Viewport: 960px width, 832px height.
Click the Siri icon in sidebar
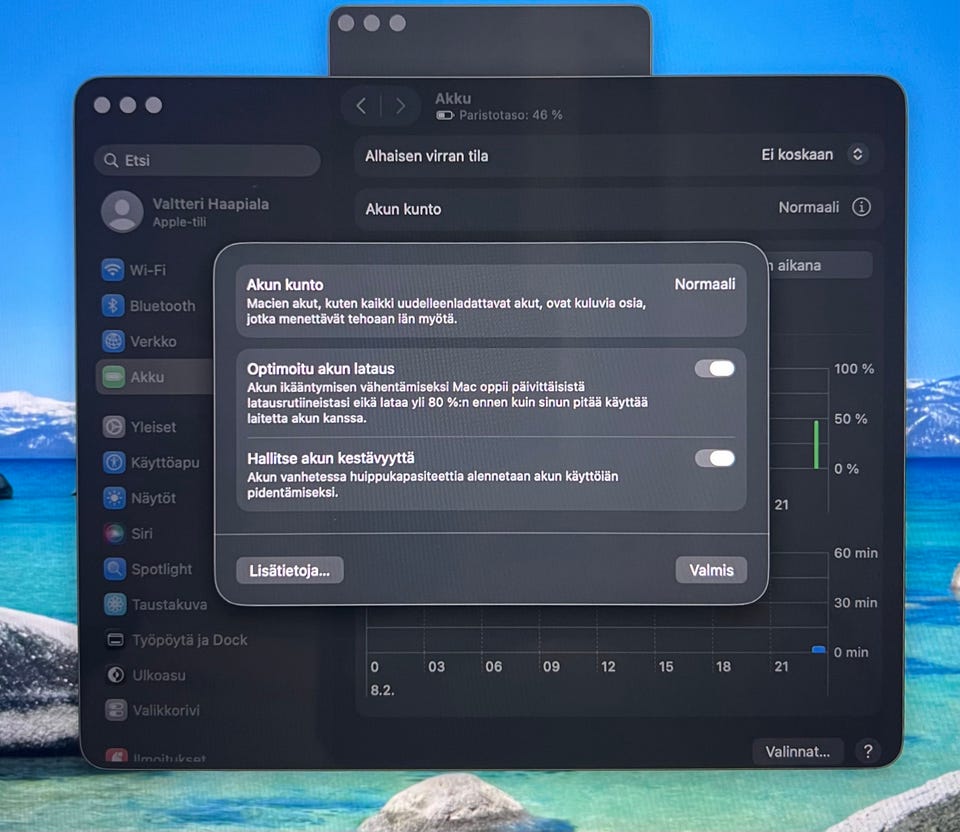pyautogui.click(x=114, y=533)
